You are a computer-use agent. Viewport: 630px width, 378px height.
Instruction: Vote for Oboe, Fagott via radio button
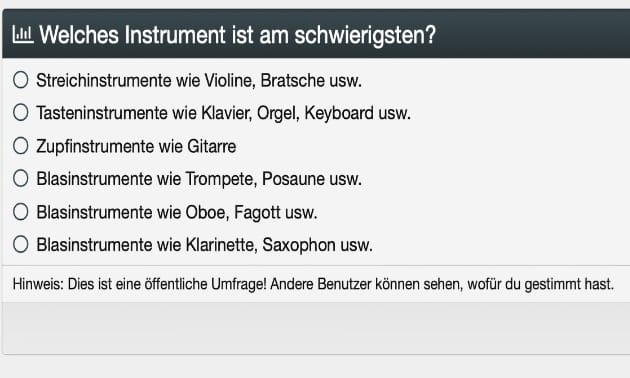coord(20,211)
